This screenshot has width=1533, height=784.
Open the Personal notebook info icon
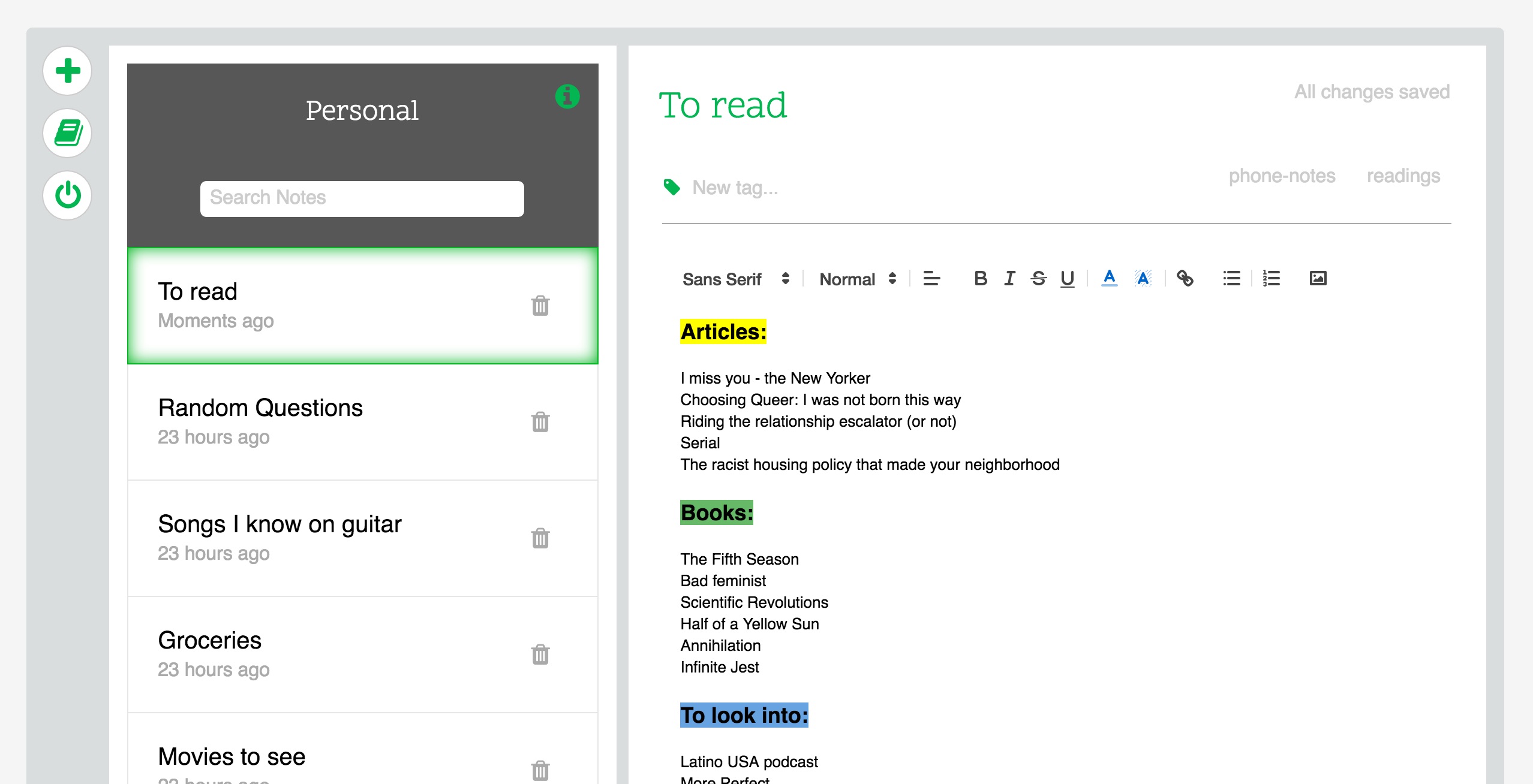click(567, 96)
